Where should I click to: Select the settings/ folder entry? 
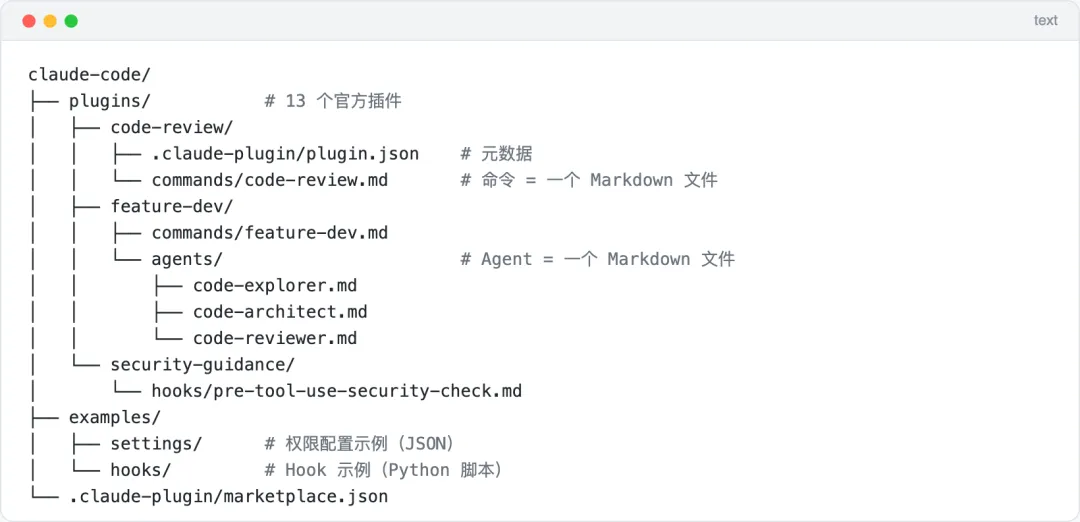pos(156,443)
